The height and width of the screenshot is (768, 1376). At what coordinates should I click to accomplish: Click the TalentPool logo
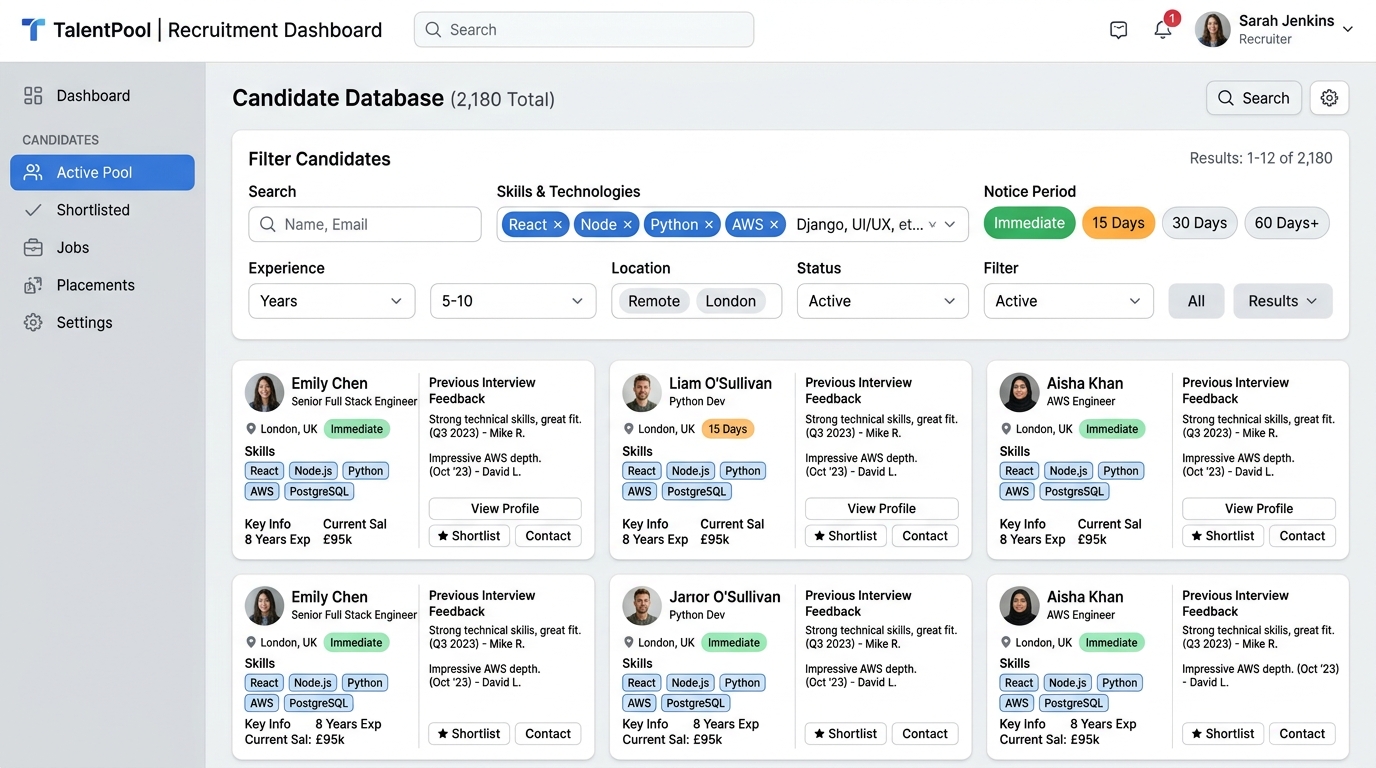click(x=34, y=30)
